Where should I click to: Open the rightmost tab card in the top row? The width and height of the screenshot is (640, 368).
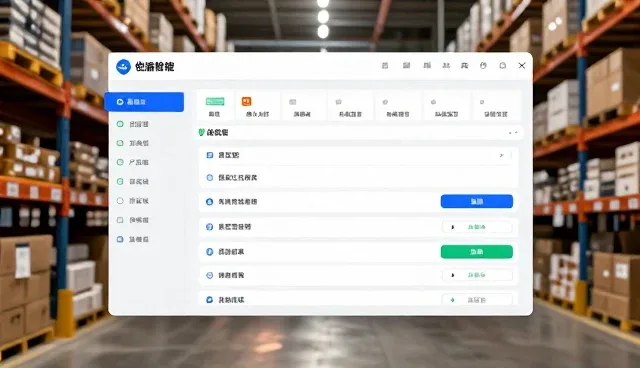click(496, 106)
